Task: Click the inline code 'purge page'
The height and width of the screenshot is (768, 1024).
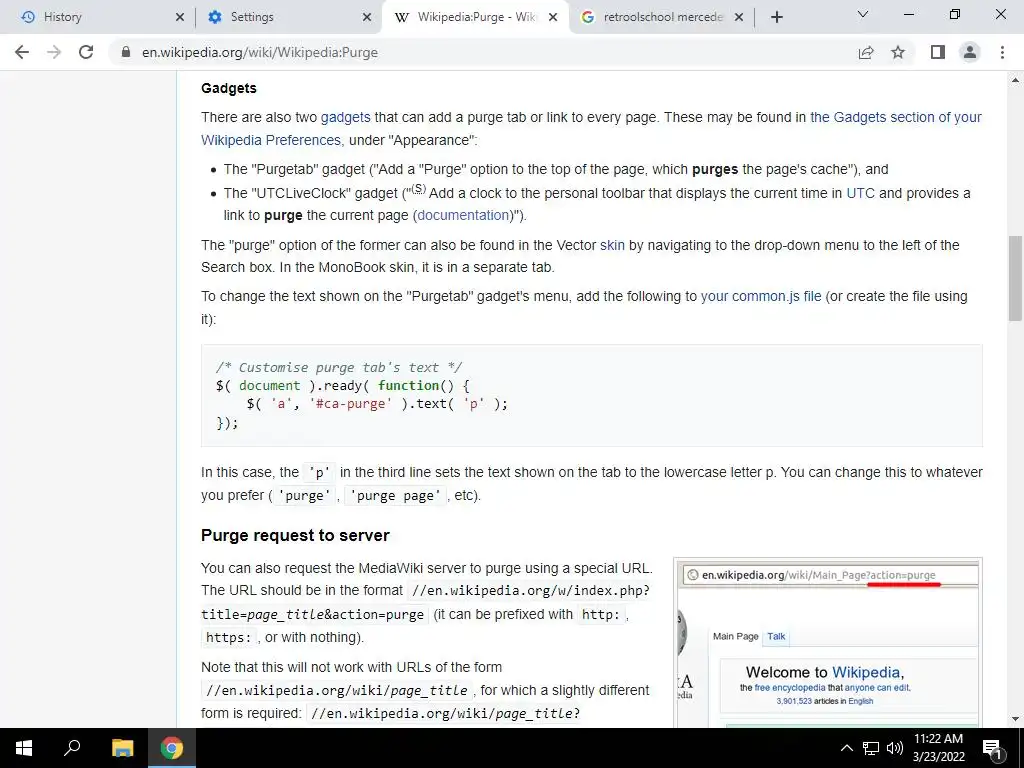Action: (395, 496)
